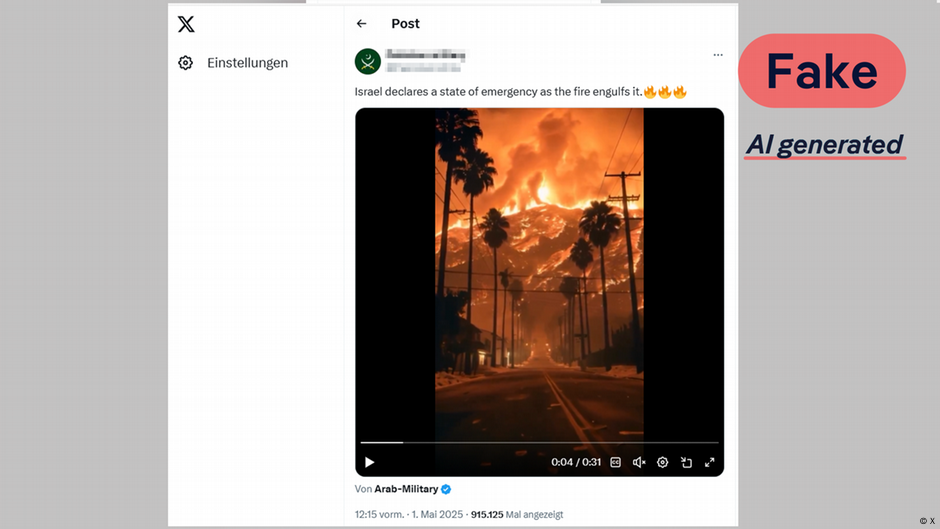Screen dimensions: 940x529
Task: Click the Post header title
Action: pyautogui.click(x=405, y=23)
